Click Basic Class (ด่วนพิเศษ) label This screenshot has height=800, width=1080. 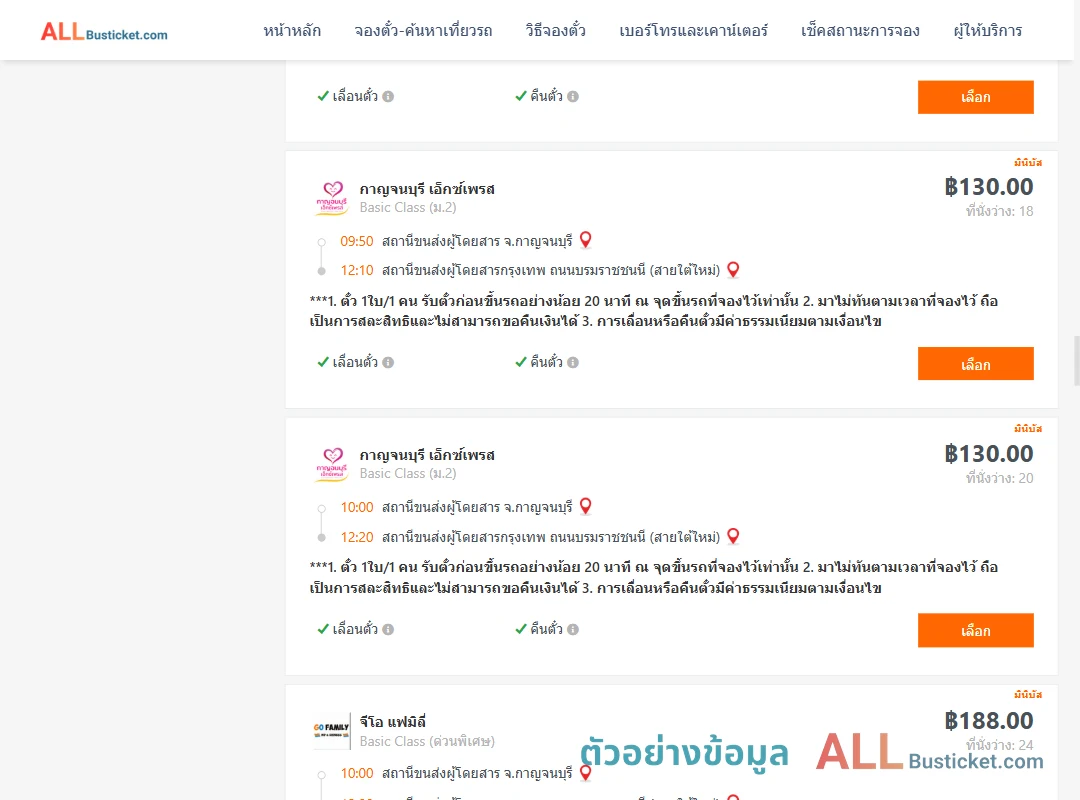pyautogui.click(x=427, y=741)
